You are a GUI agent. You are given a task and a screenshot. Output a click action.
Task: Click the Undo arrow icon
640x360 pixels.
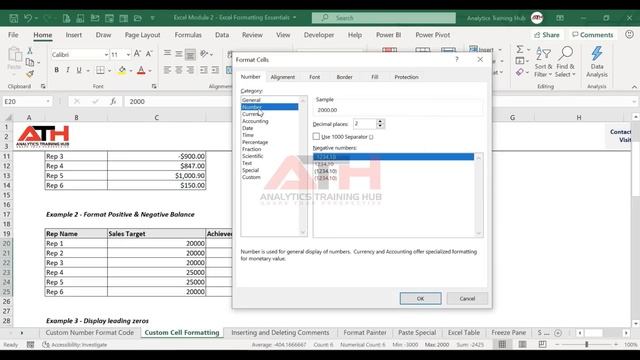point(28,18)
